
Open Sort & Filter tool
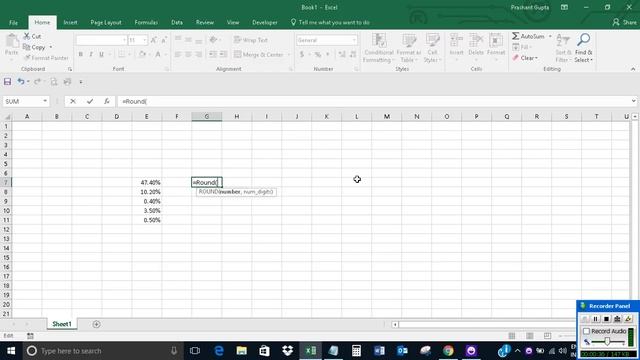point(563,48)
